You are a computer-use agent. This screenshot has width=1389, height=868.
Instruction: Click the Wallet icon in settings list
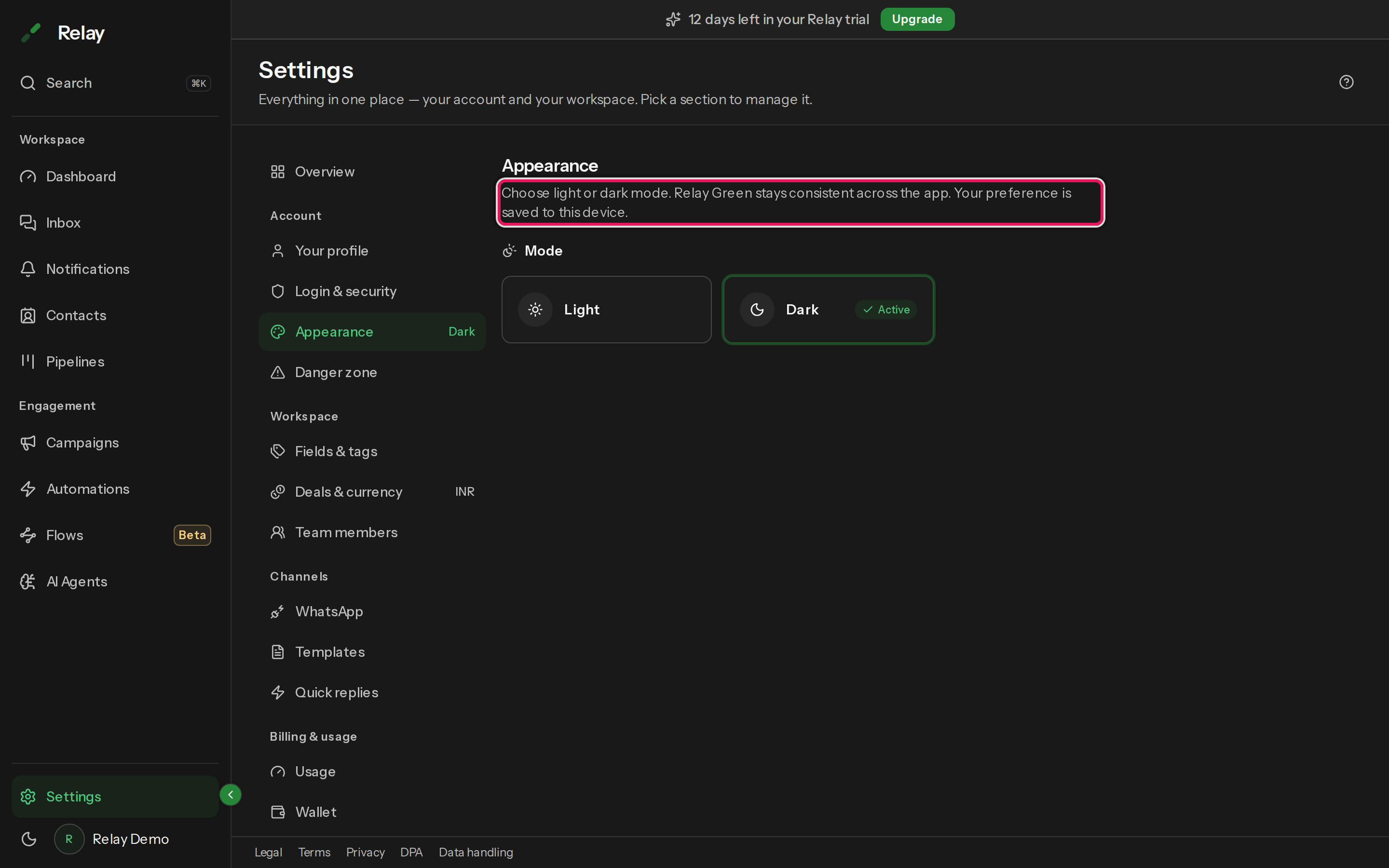[x=278, y=812]
